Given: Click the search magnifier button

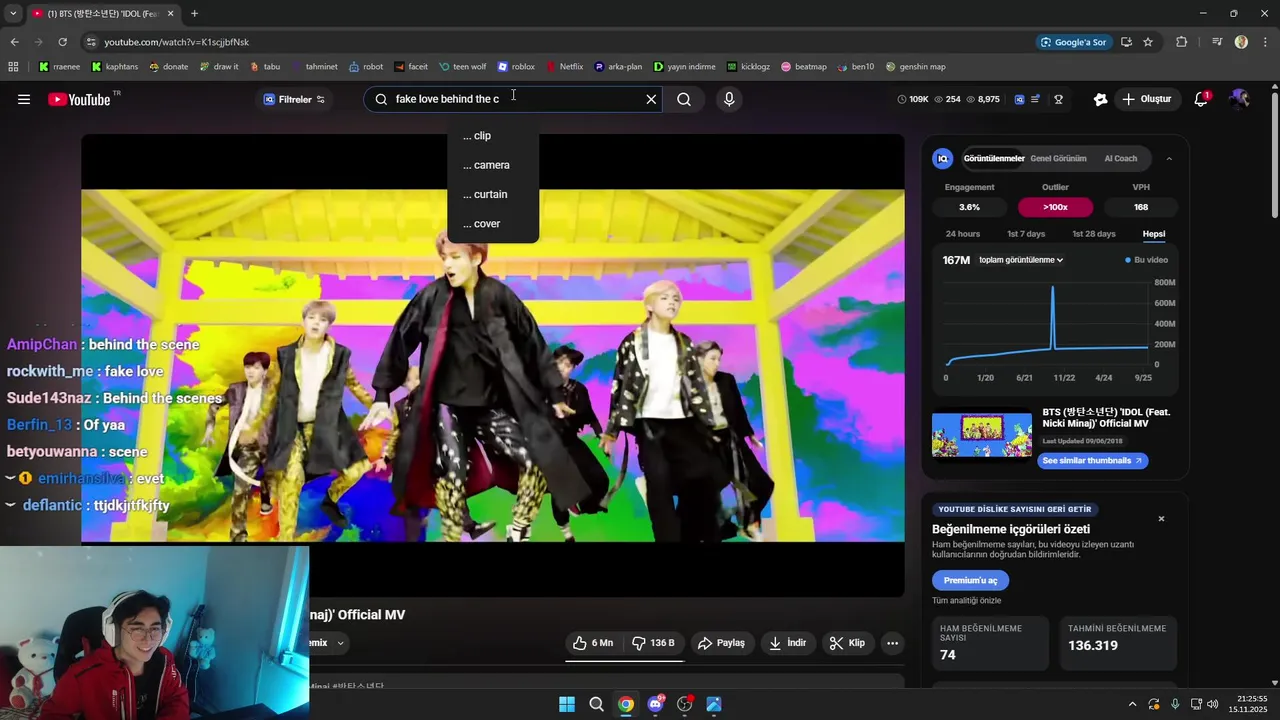Looking at the screenshot, I should [684, 99].
